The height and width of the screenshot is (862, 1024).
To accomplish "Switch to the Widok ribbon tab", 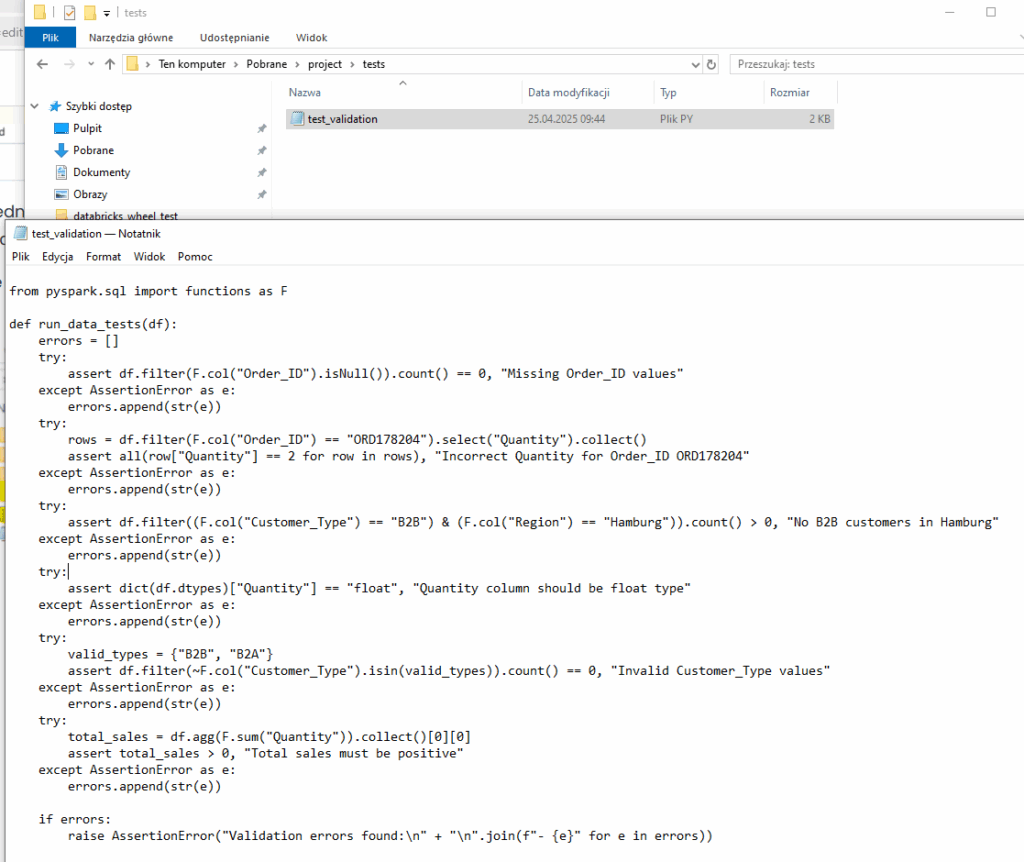I will 311,37.
